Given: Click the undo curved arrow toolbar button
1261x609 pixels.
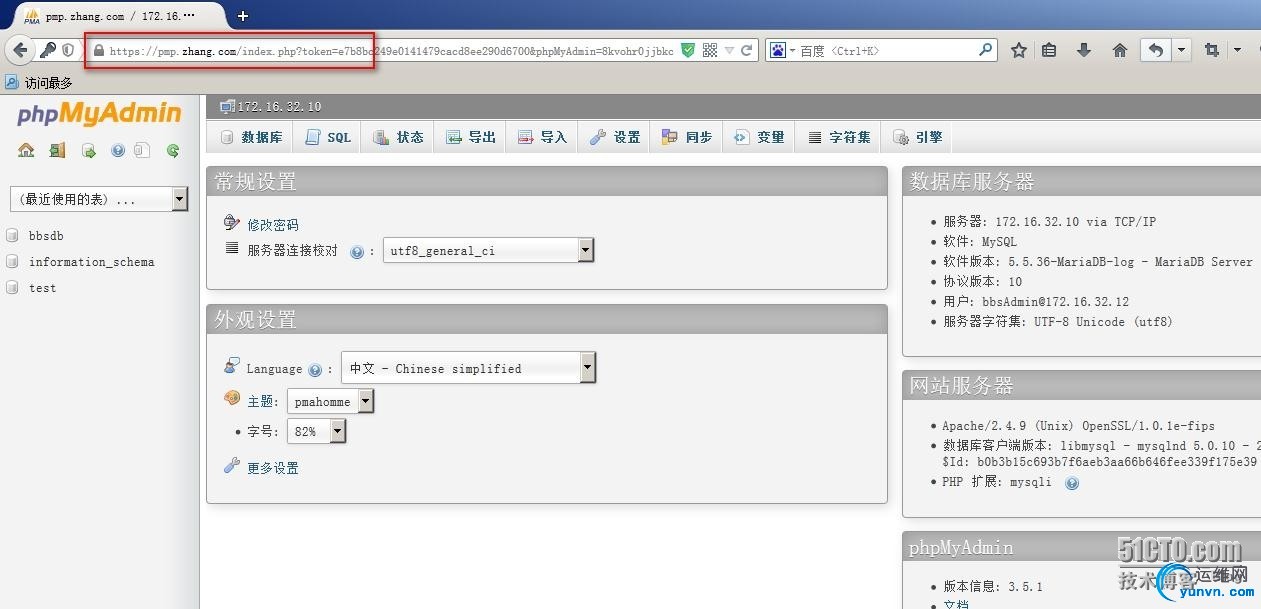Looking at the screenshot, I should click(x=1156, y=50).
